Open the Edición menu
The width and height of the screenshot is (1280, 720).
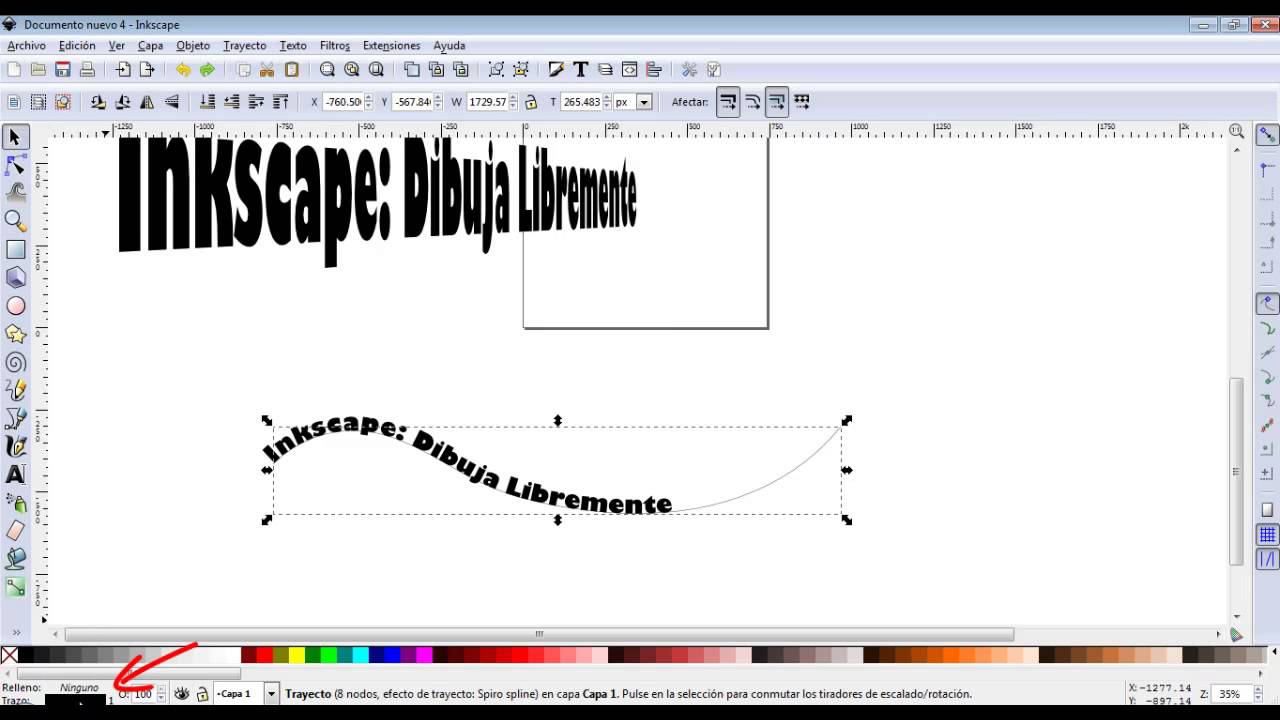tap(77, 45)
